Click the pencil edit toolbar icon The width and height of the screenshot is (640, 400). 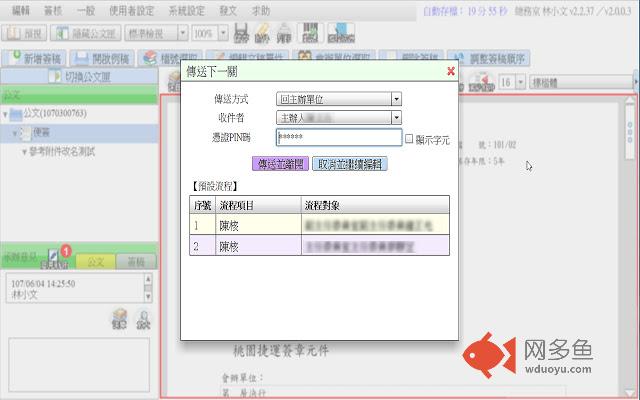point(262,33)
